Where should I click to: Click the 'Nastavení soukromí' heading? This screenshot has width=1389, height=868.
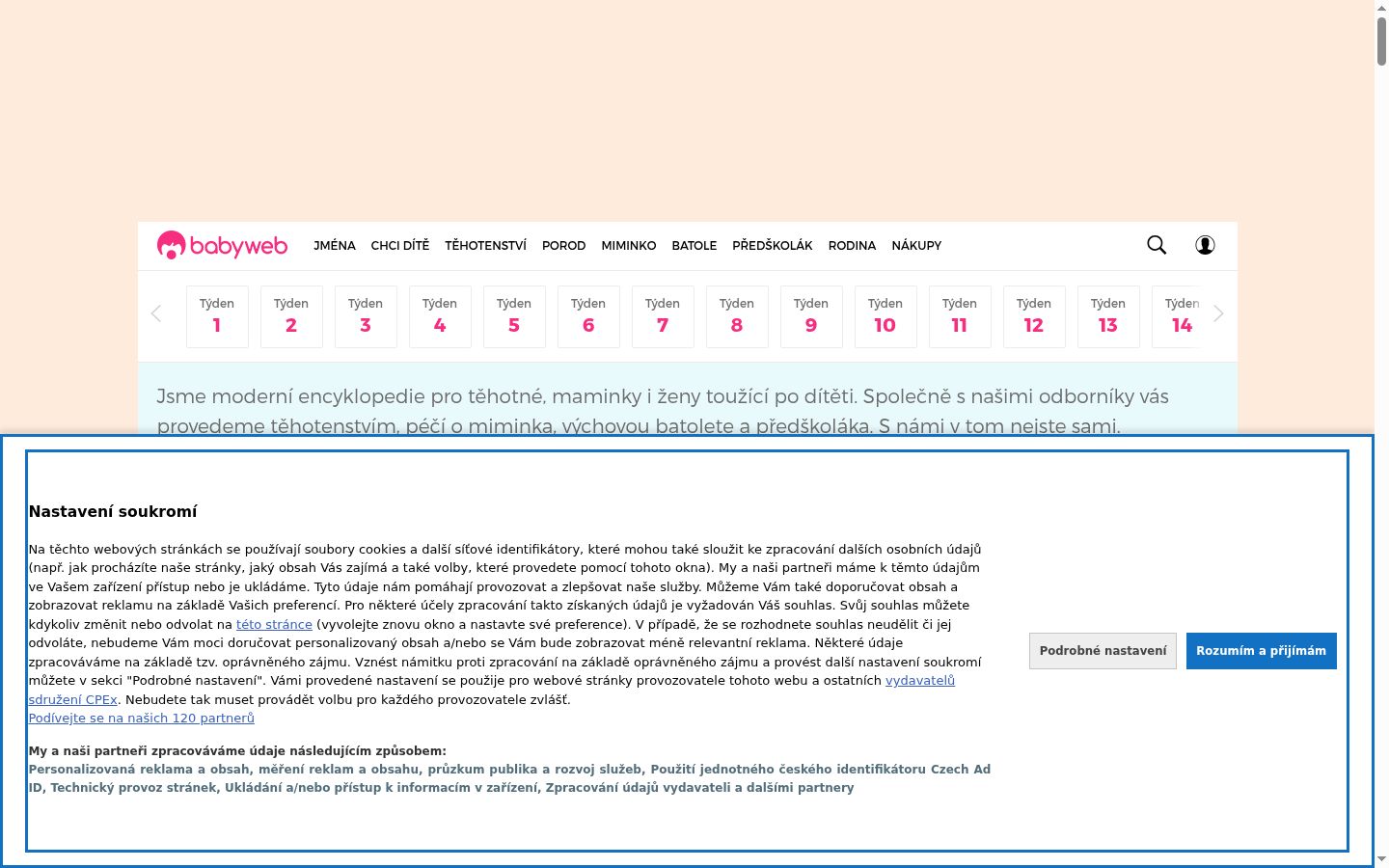tap(113, 511)
